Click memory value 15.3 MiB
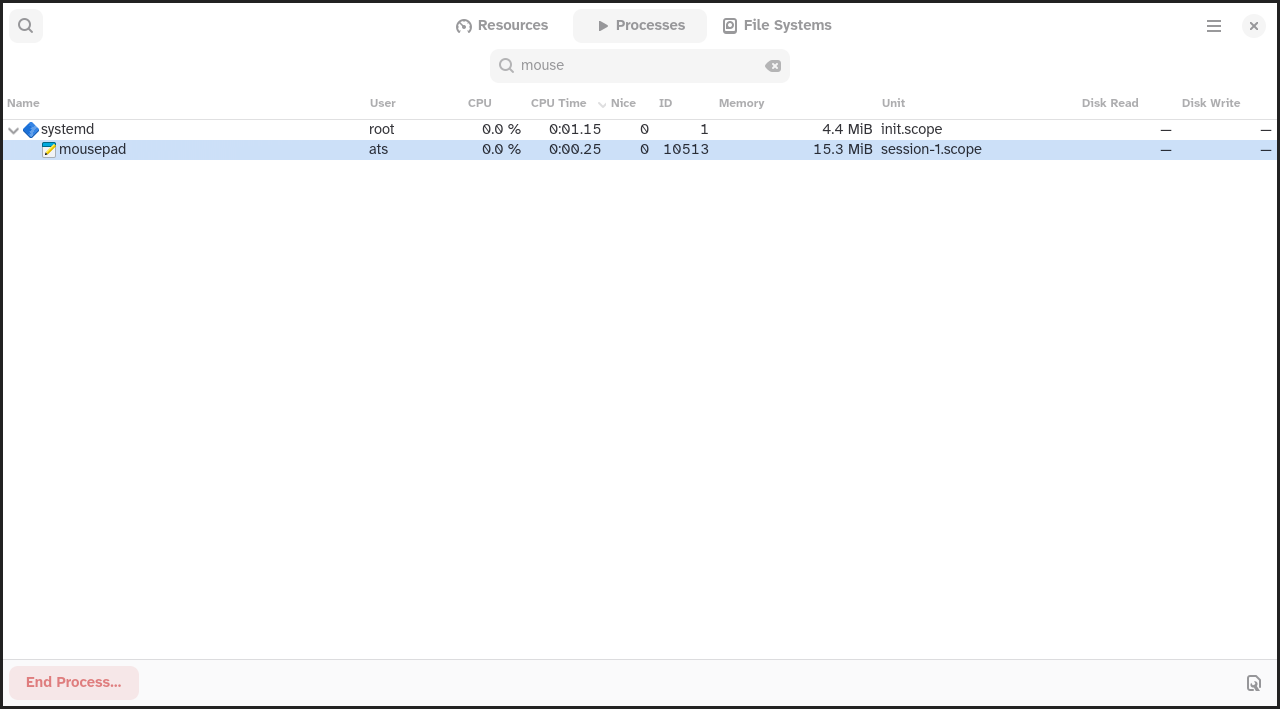This screenshot has height=709, width=1280. pyautogui.click(x=843, y=150)
